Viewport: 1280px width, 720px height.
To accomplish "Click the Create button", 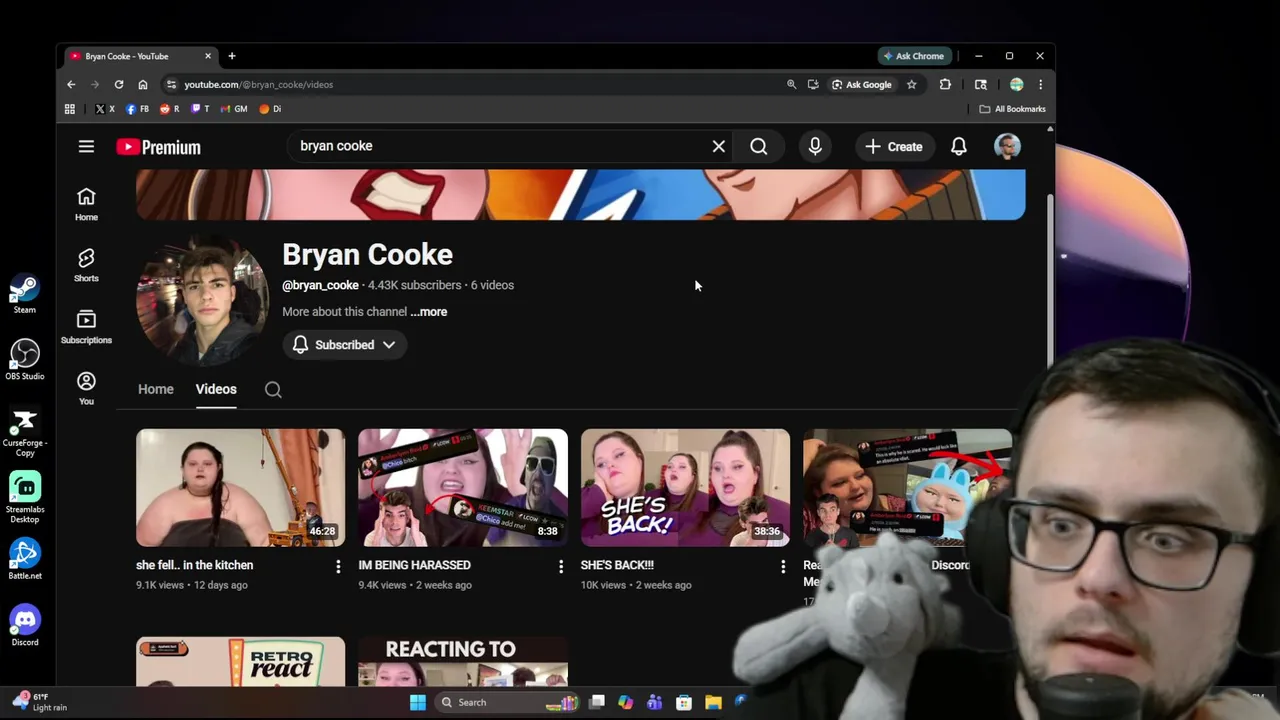I will (x=894, y=147).
